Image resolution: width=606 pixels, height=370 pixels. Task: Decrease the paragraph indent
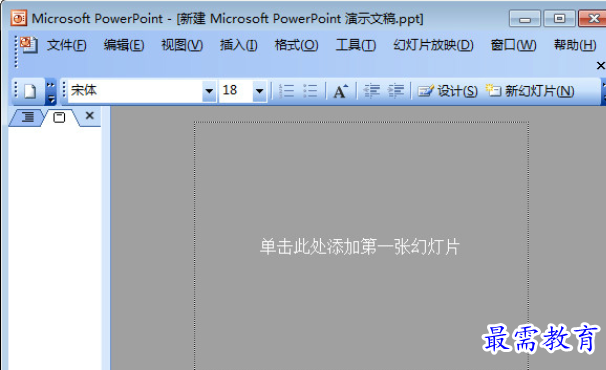[372, 91]
